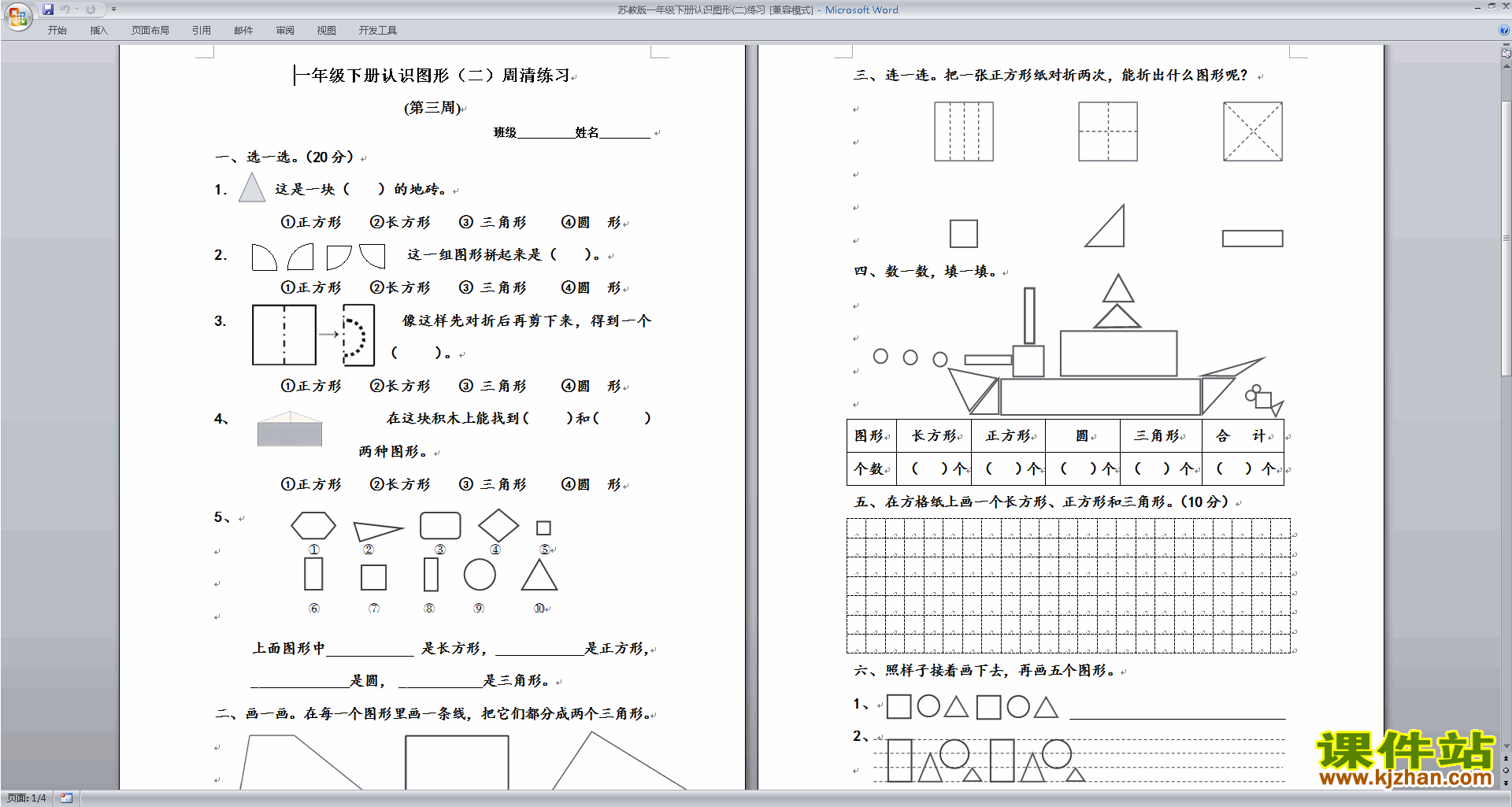Screen dimensions: 1512x807
Task: Click heading 二、画一画 at page bottom
Action: [x=432, y=713]
